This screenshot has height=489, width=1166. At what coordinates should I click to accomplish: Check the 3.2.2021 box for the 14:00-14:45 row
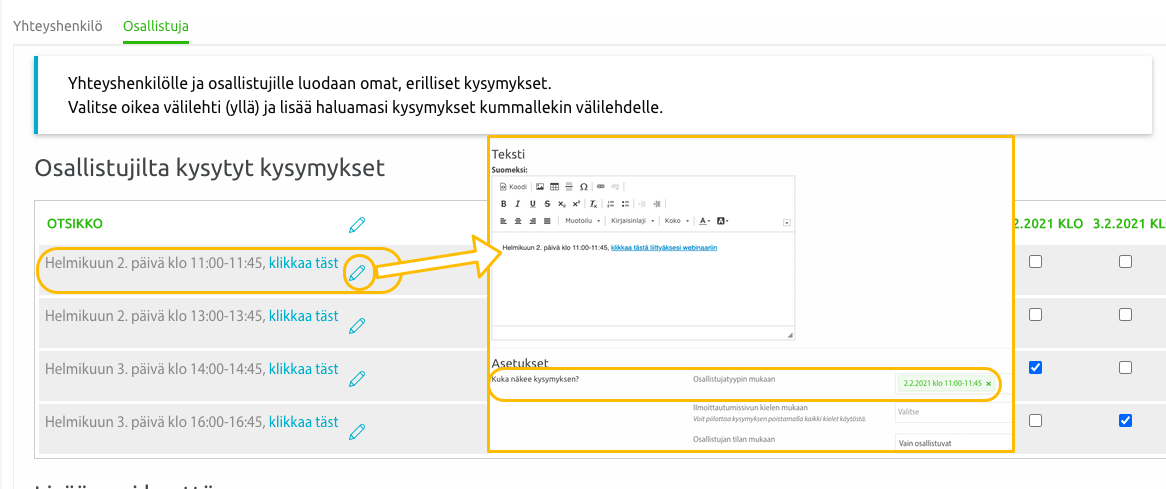(x=1126, y=367)
